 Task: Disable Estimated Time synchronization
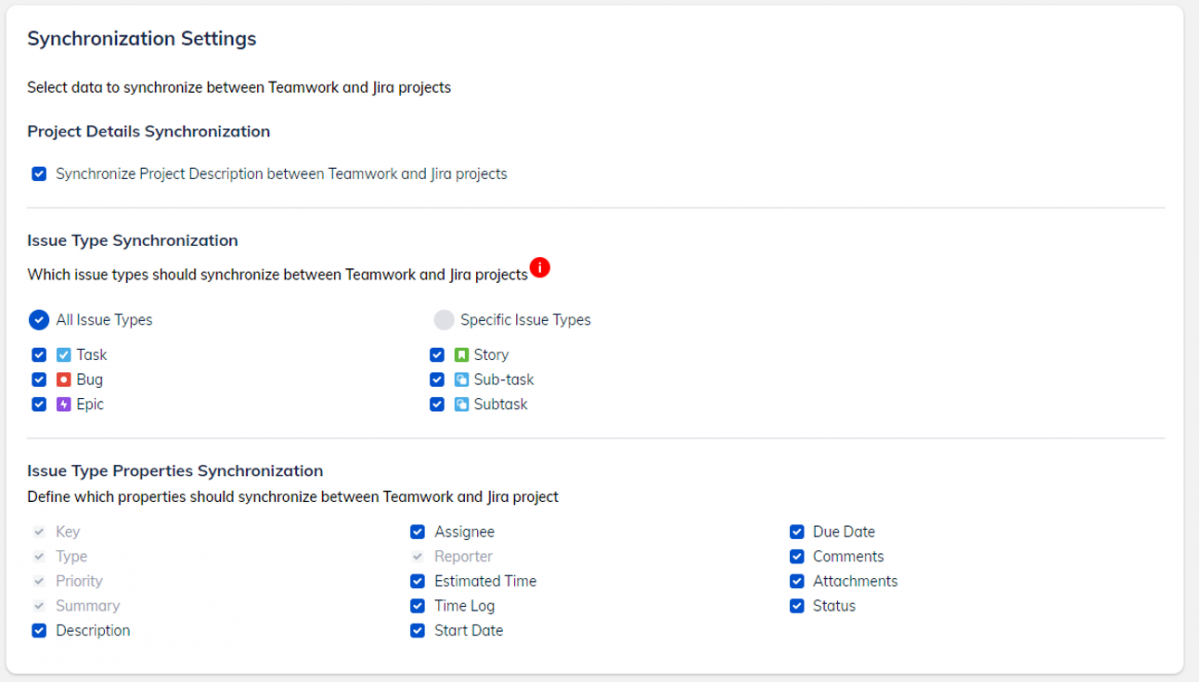[x=417, y=580]
